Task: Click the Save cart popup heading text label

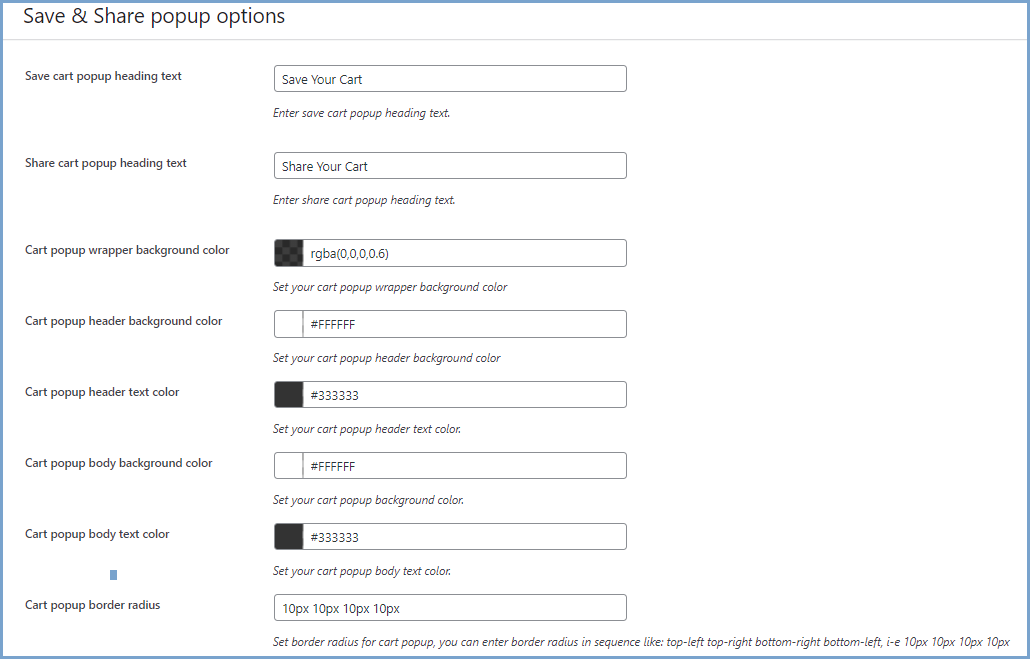Action: [x=103, y=76]
